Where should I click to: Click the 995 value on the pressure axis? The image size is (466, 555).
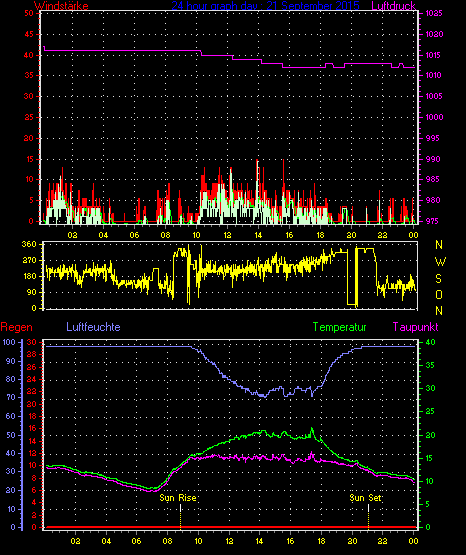[433, 138]
